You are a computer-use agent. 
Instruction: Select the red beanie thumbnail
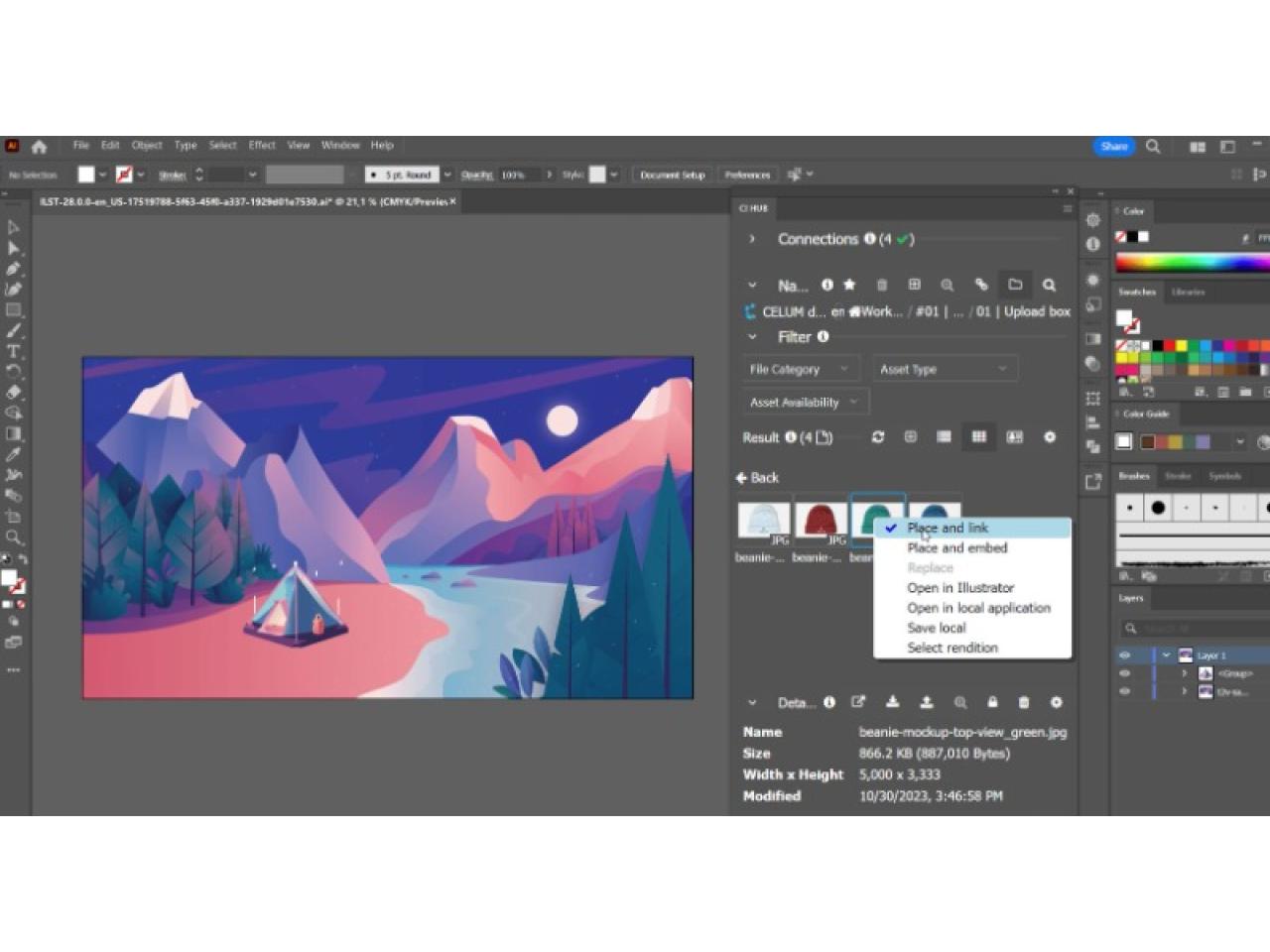click(x=820, y=520)
